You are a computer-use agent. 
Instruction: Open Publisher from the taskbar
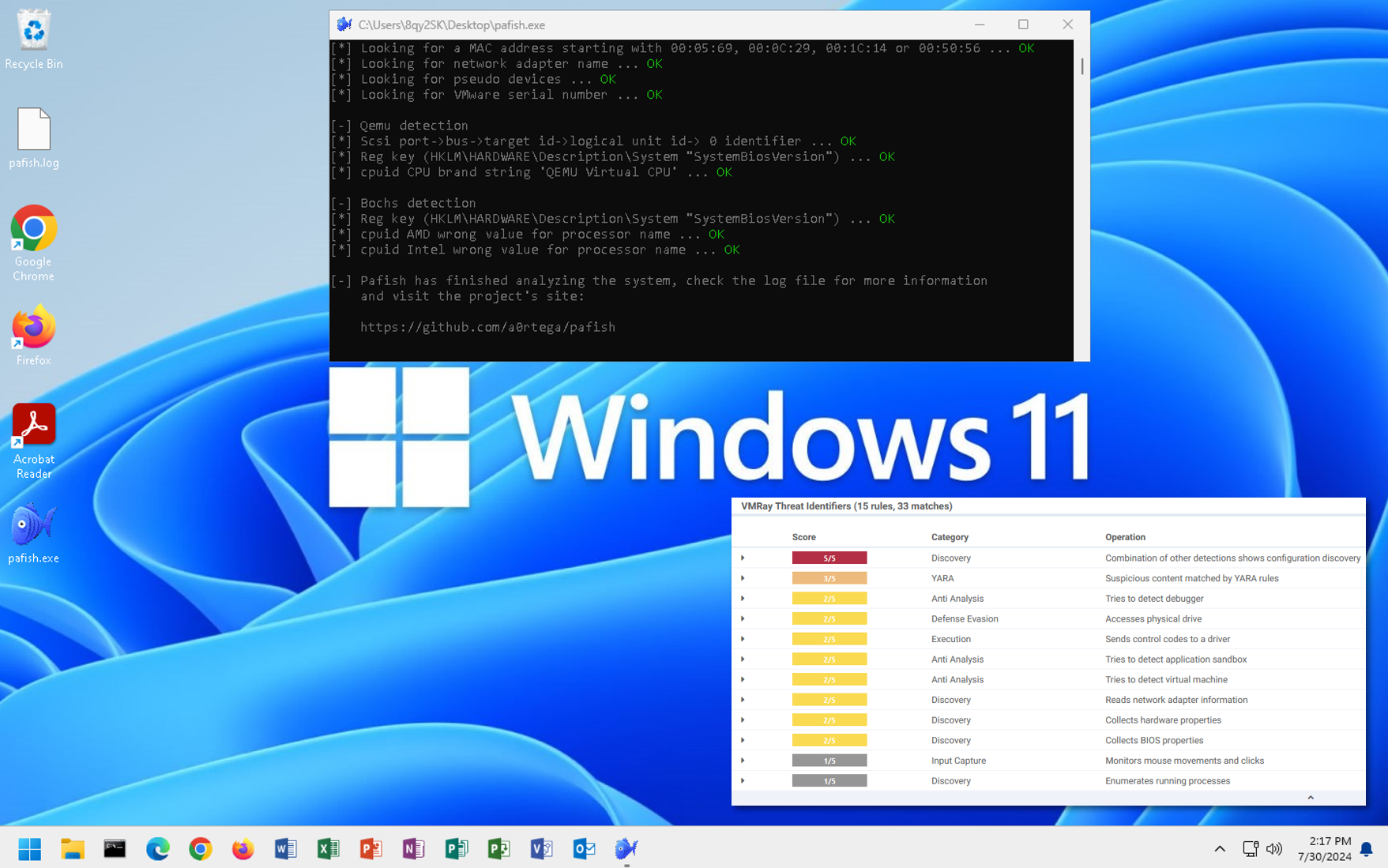[x=457, y=849]
